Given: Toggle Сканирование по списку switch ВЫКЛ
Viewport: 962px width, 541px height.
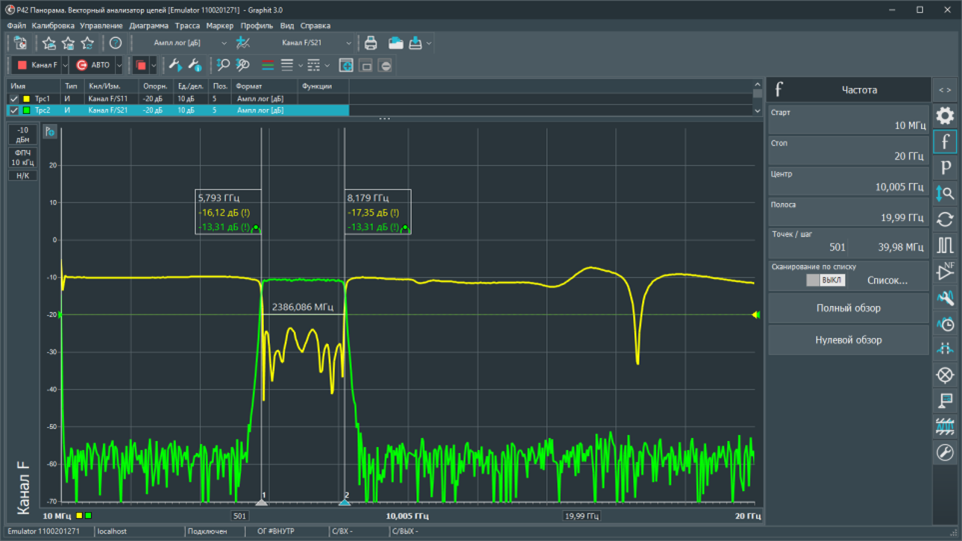Looking at the screenshot, I should 826,280.
